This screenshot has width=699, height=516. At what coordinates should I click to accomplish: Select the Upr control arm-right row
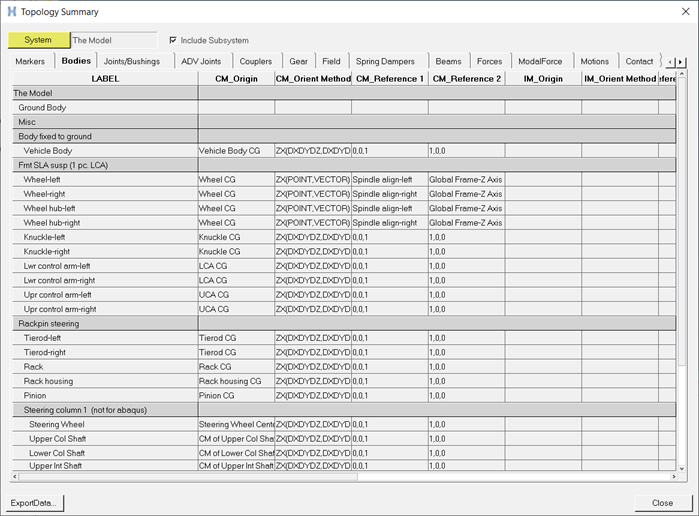[344, 310]
